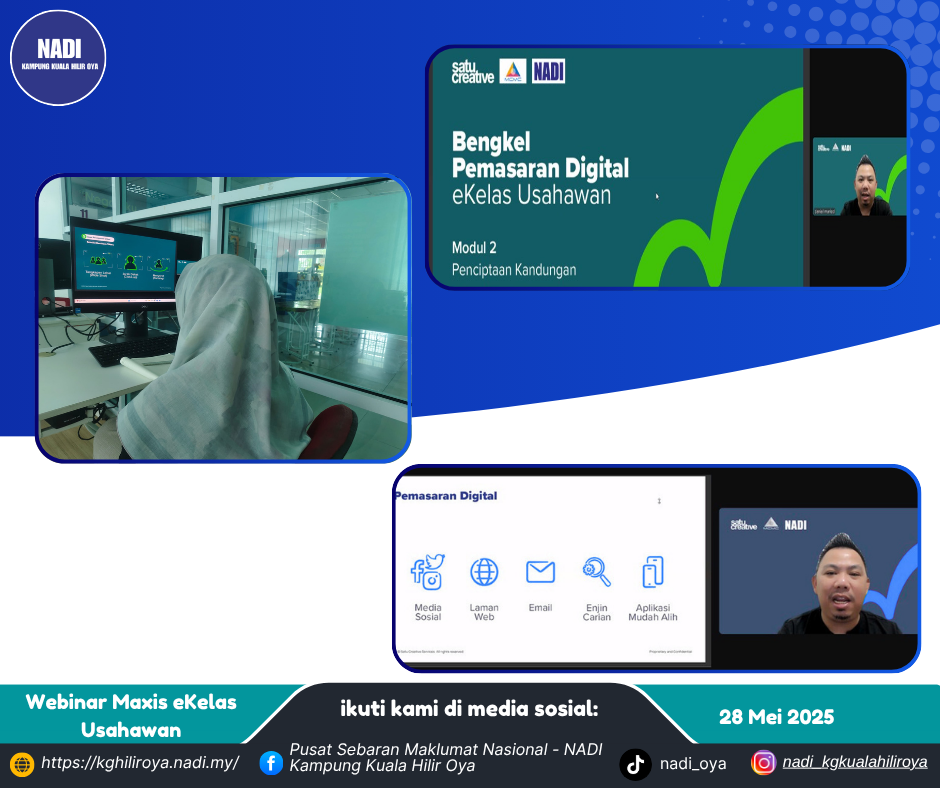Click the nadi_kgkualahiliroya Instagram handle
Screen dimensions: 940x788
tap(855, 762)
